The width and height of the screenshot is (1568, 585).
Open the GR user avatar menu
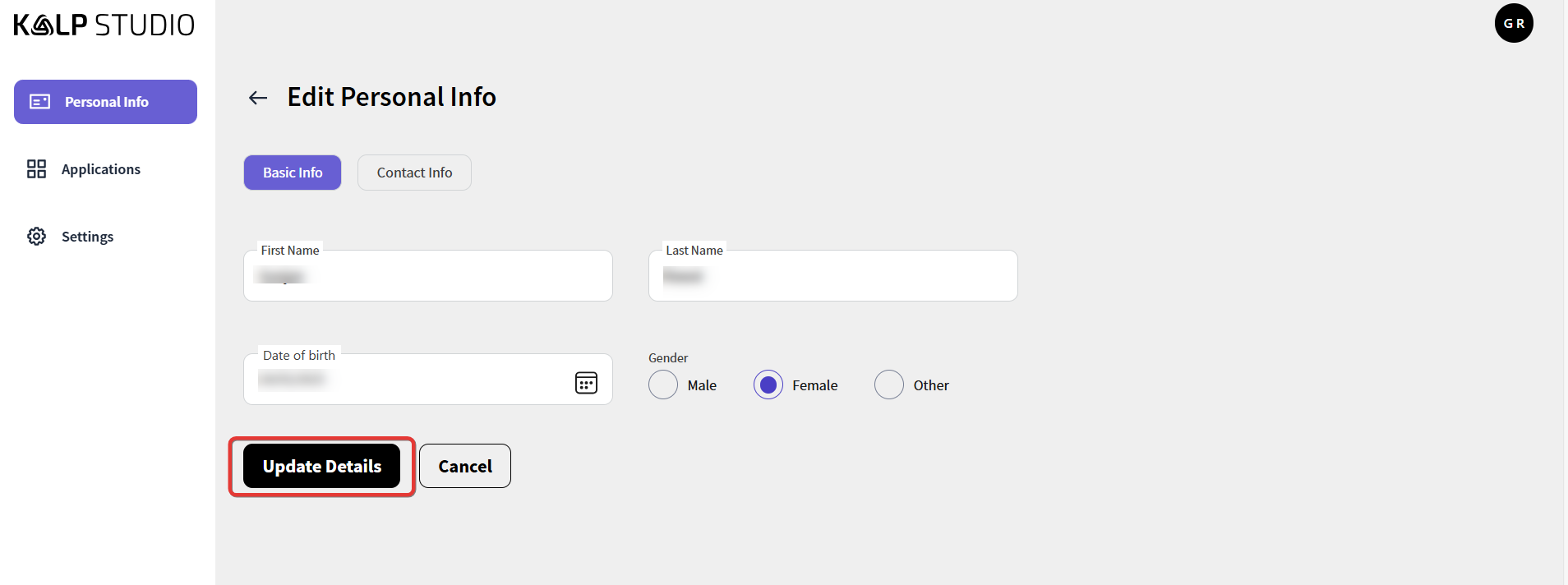pyautogui.click(x=1513, y=23)
